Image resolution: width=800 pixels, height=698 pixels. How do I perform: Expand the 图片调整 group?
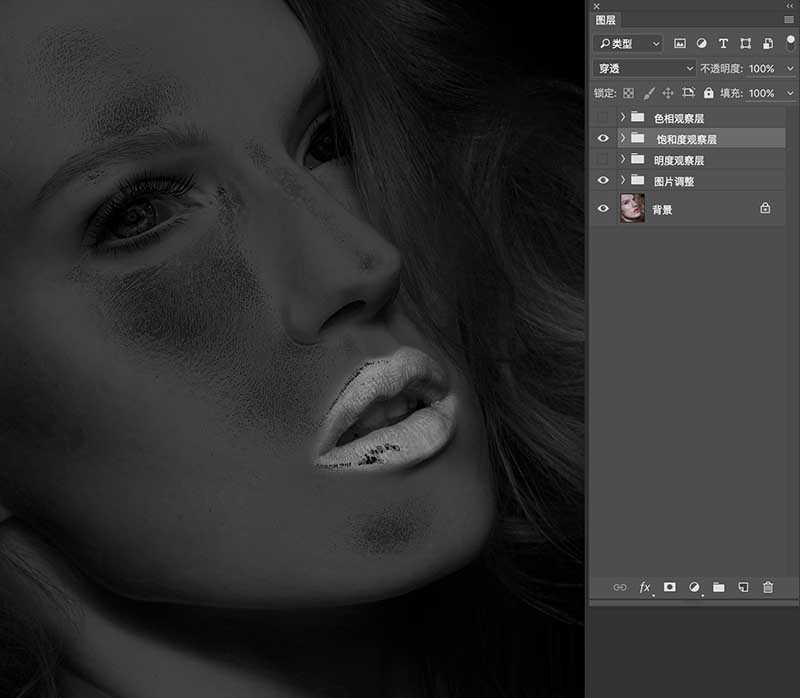622,181
